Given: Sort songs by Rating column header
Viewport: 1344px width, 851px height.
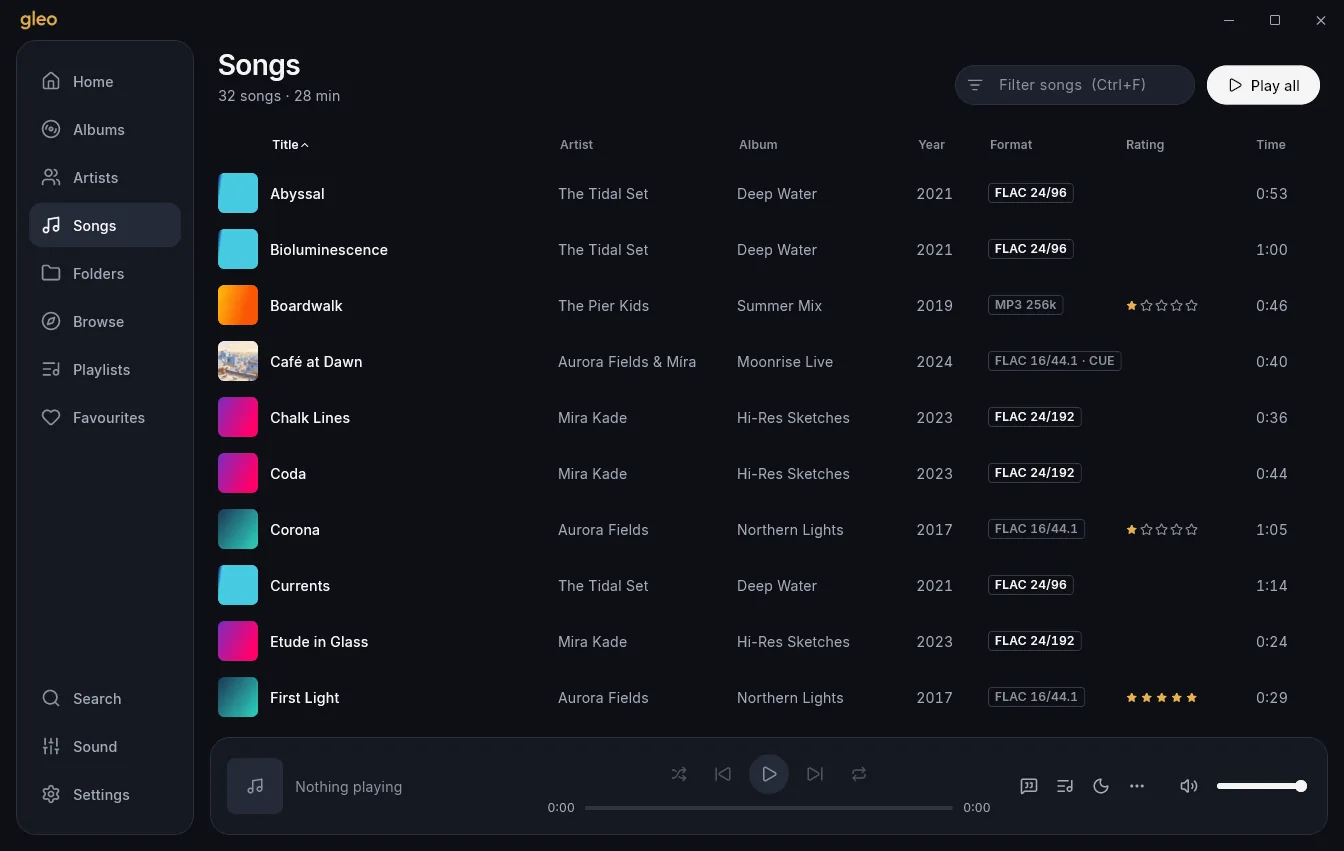Looking at the screenshot, I should 1145,145.
